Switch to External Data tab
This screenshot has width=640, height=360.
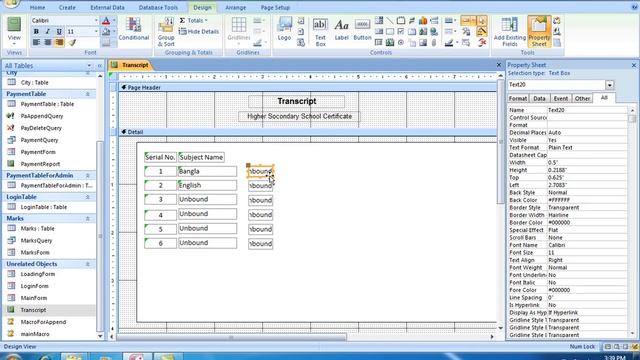(107, 7)
